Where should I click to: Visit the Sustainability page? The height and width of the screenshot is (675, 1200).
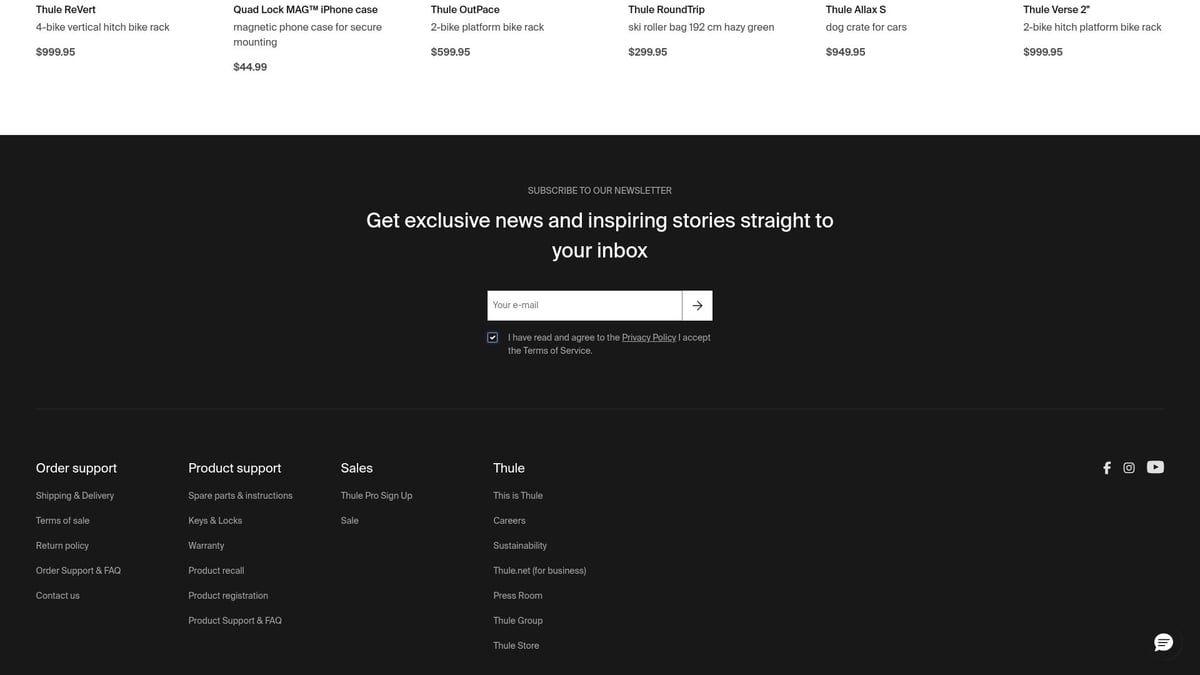(x=520, y=546)
